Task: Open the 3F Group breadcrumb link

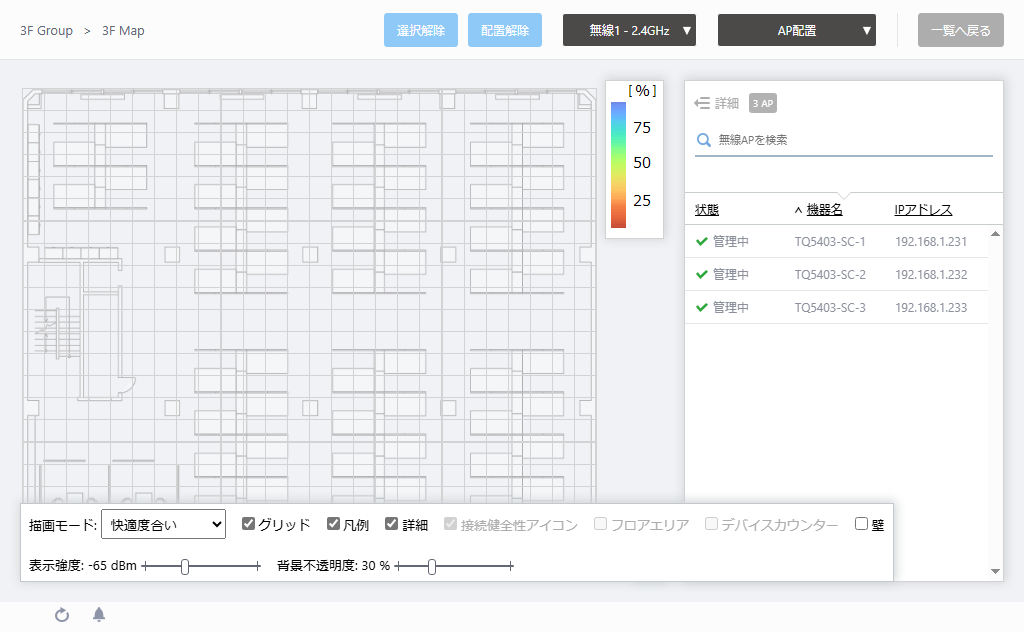Action: pyautogui.click(x=46, y=31)
